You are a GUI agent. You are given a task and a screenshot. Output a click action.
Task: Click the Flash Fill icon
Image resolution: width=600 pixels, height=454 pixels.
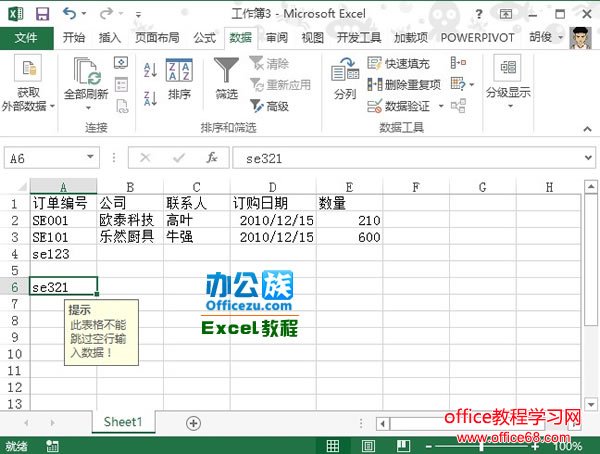pyautogui.click(x=374, y=63)
